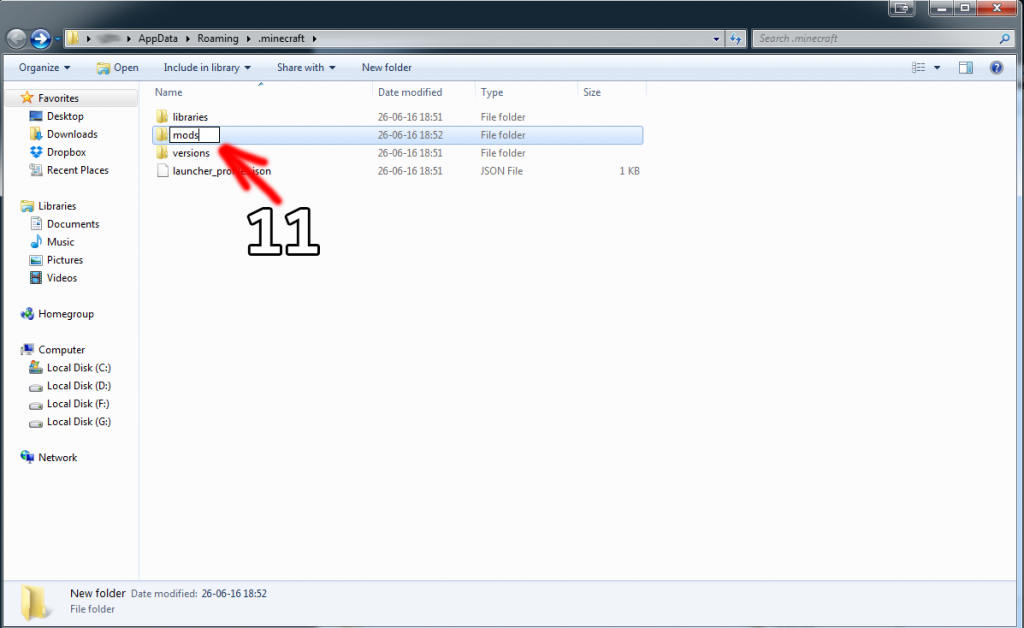Image resolution: width=1024 pixels, height=628 pixels.
Task: Open Recent Places in Favorites
Action: click(78, 170)
